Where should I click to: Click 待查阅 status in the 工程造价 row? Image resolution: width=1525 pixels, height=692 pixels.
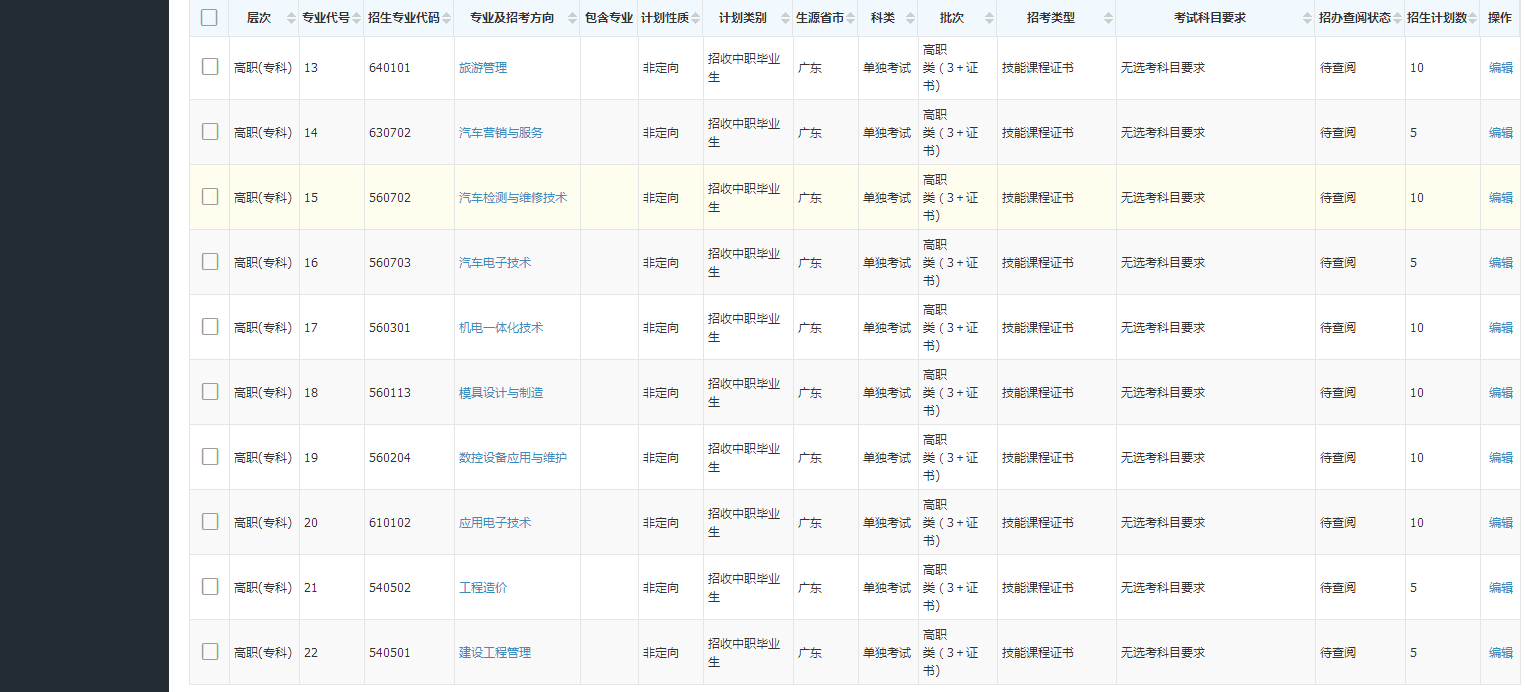tap(1338, 588)
